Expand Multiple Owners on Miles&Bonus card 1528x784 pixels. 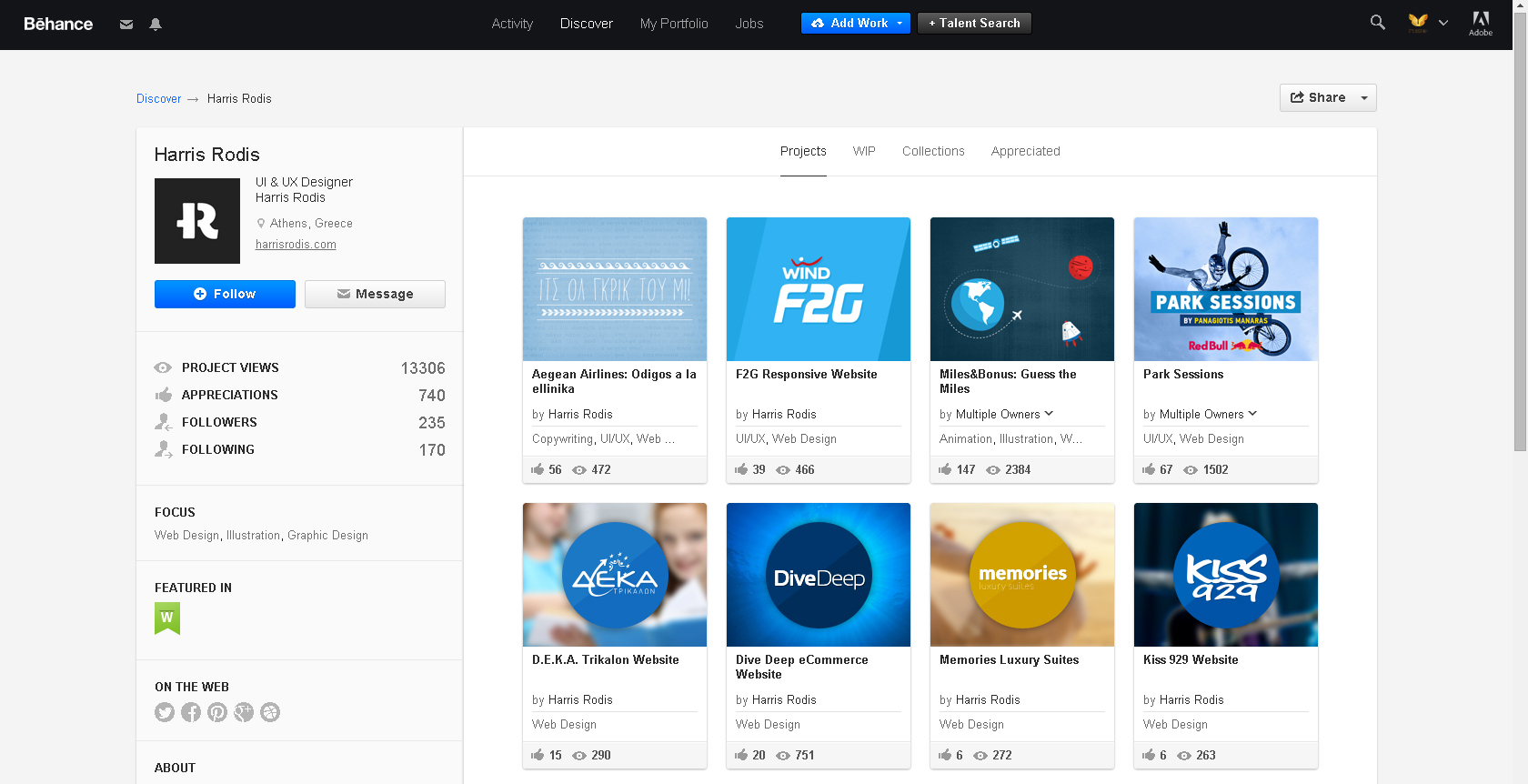coord(1050,414)
